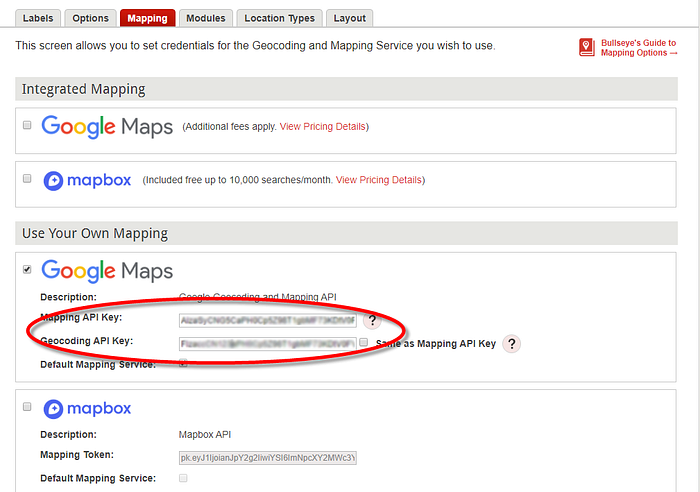Image resolution: width=700 pixels, height=492 pixels.
Task: Open the Options tab
Action: click(91, 18)
